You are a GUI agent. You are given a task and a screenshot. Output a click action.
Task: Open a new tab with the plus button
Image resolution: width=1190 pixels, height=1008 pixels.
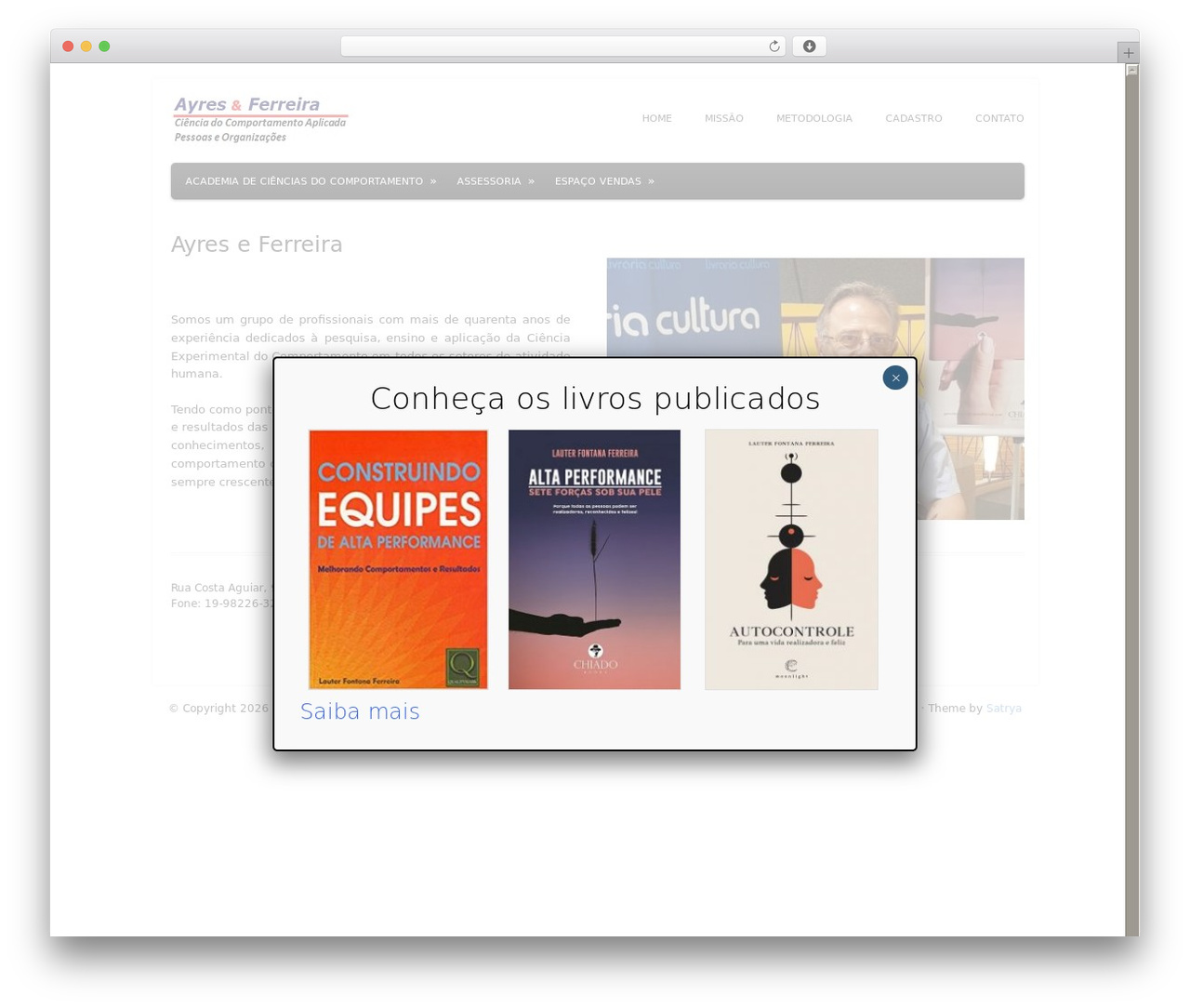coord(1128,53)
